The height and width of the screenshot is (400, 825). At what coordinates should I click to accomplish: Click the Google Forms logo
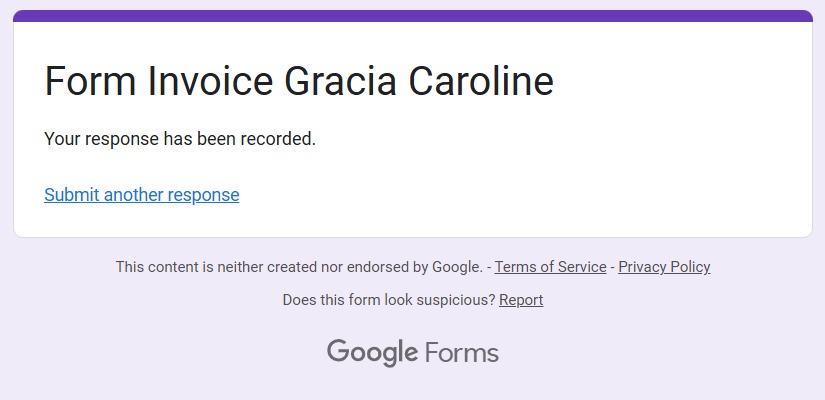412,352
